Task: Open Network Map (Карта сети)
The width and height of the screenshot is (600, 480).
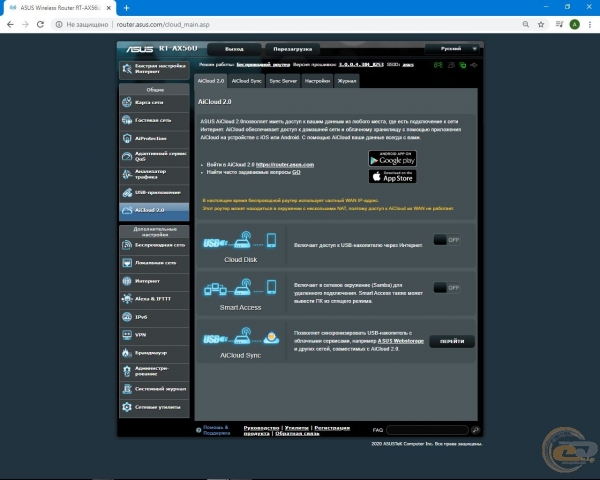Action: [154, 103]
